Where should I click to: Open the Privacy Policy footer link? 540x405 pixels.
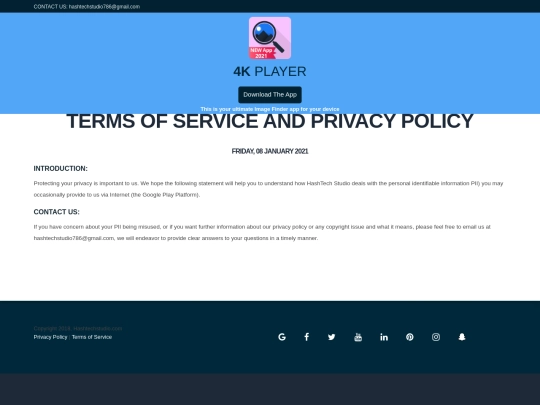pos(50,337)
